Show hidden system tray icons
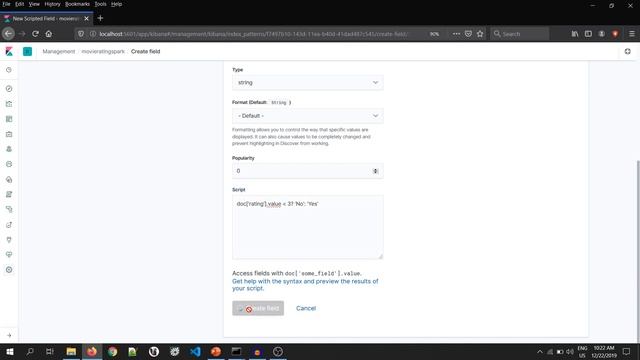Screen dimensions: 640x360 coord(540,351)
